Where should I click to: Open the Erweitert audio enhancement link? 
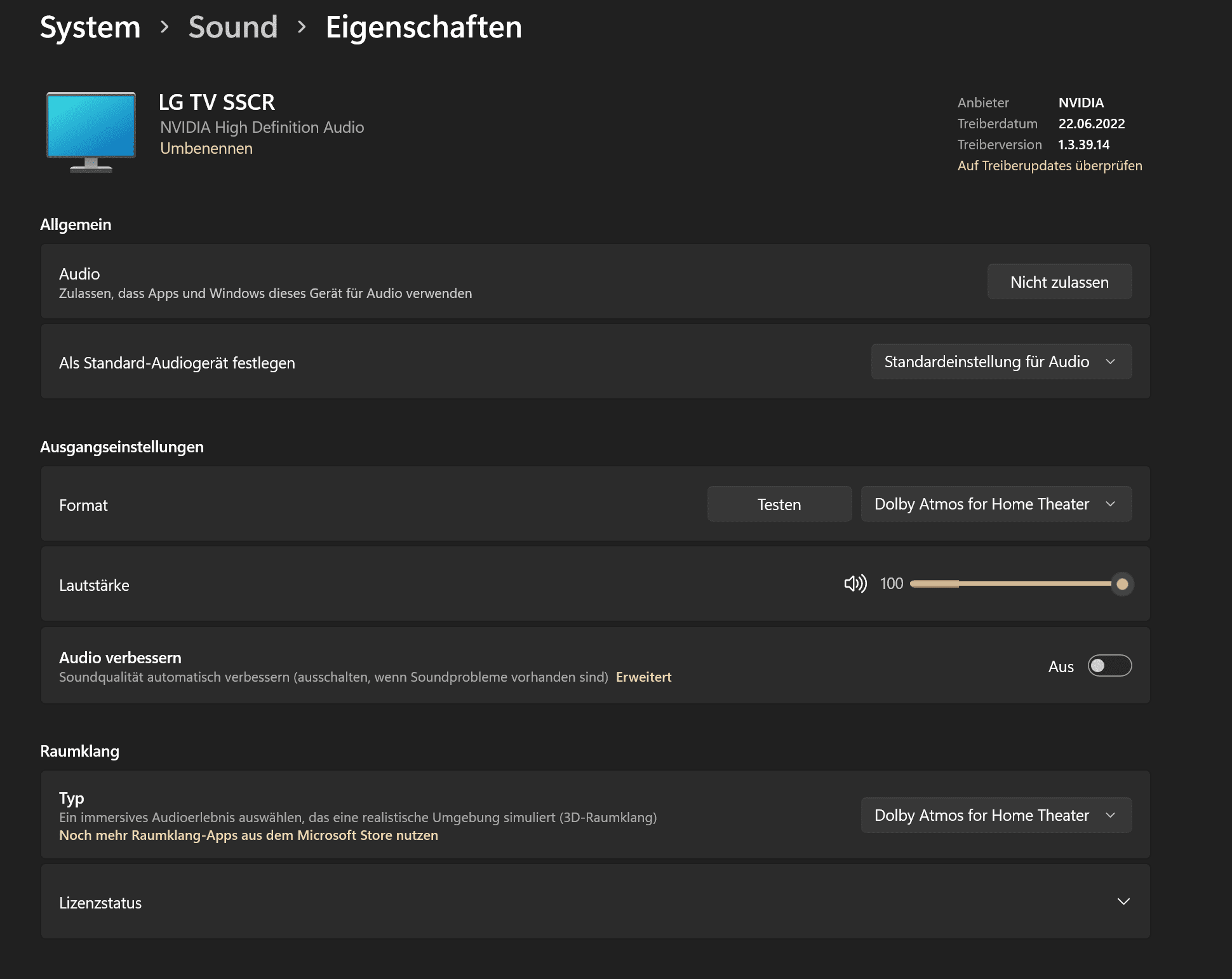click(643, 677)
